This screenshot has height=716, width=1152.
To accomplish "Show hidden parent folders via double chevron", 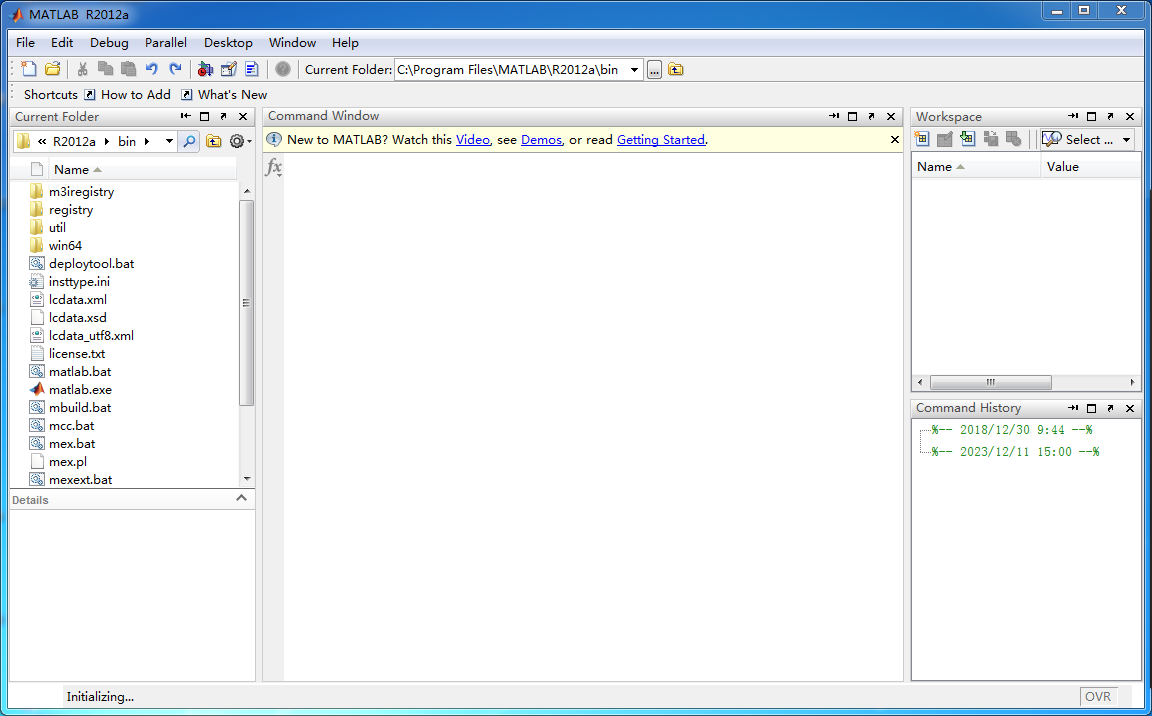I will [x=43, y=141].
